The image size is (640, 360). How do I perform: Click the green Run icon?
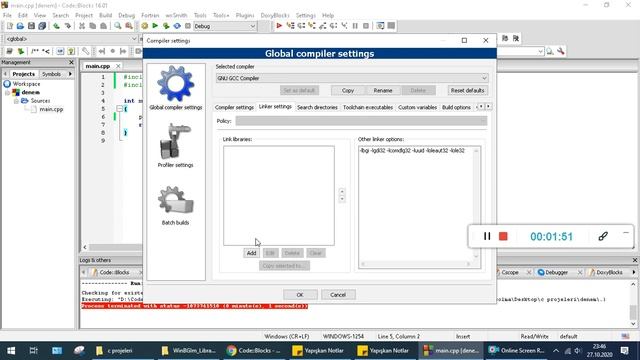[x=155, y=26]
